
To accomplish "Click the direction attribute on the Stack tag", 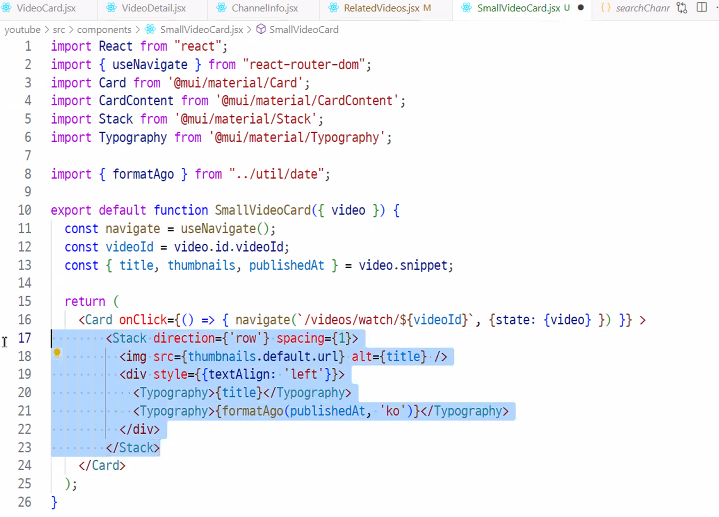I will [x=184, y=338].
